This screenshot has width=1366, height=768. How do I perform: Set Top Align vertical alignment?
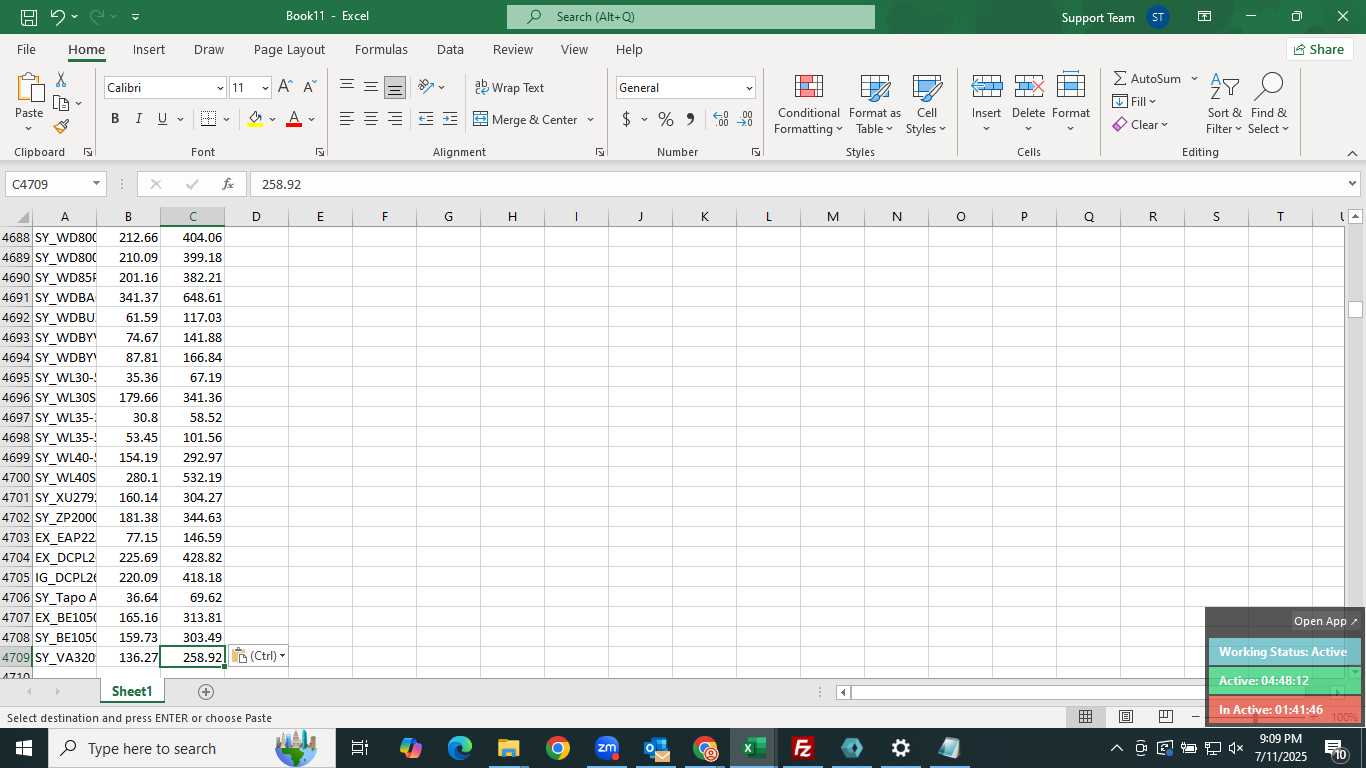click(347, 87)
